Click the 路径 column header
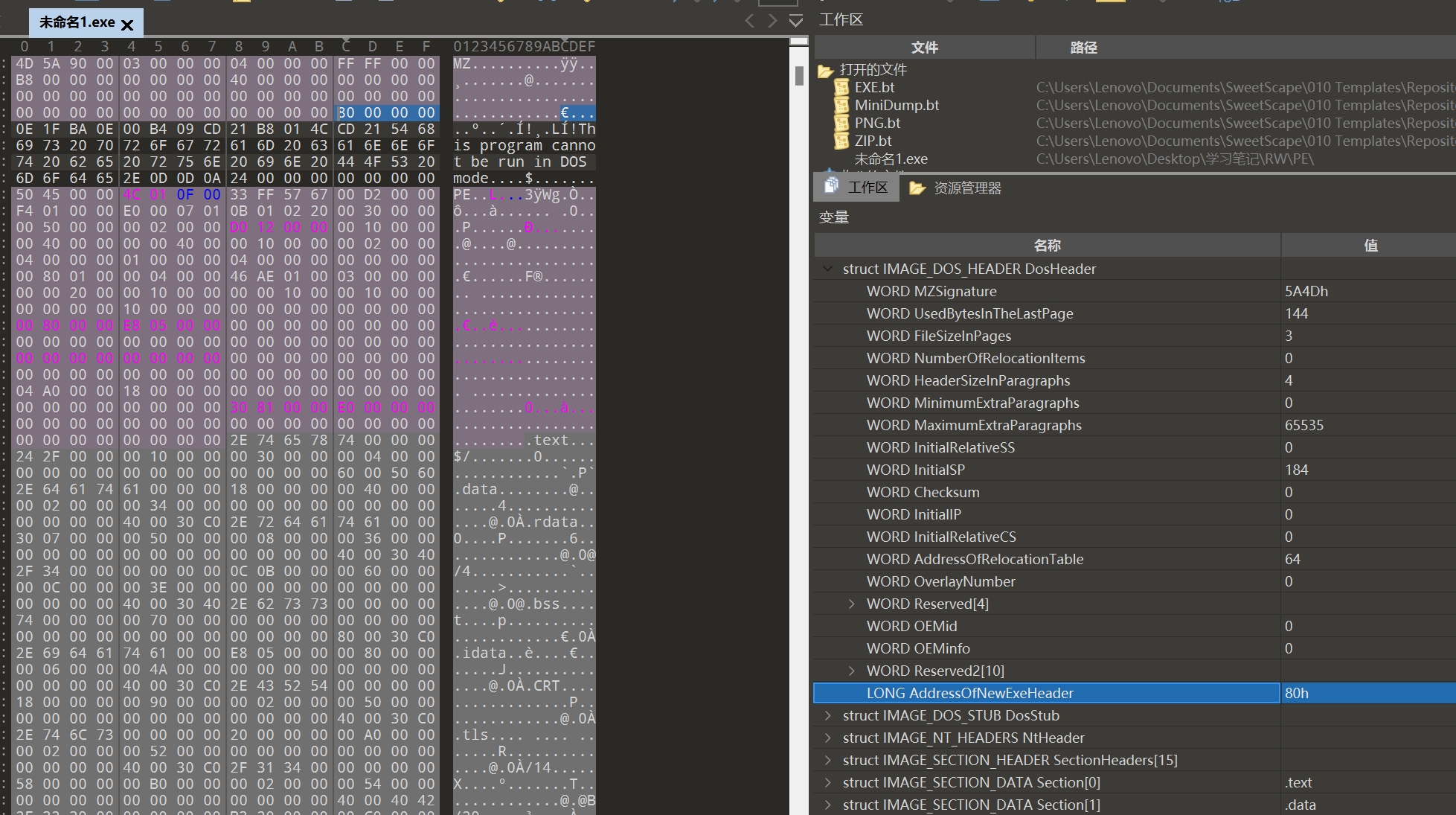Viewport: 1456px width, 815px height. coord(1245,48)
